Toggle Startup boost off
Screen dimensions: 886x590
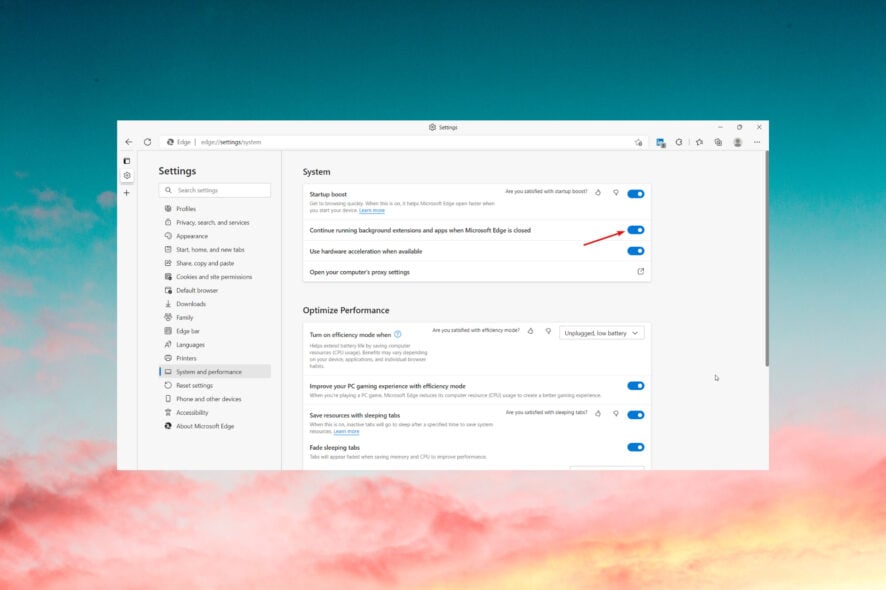click(x=637, y=193)
